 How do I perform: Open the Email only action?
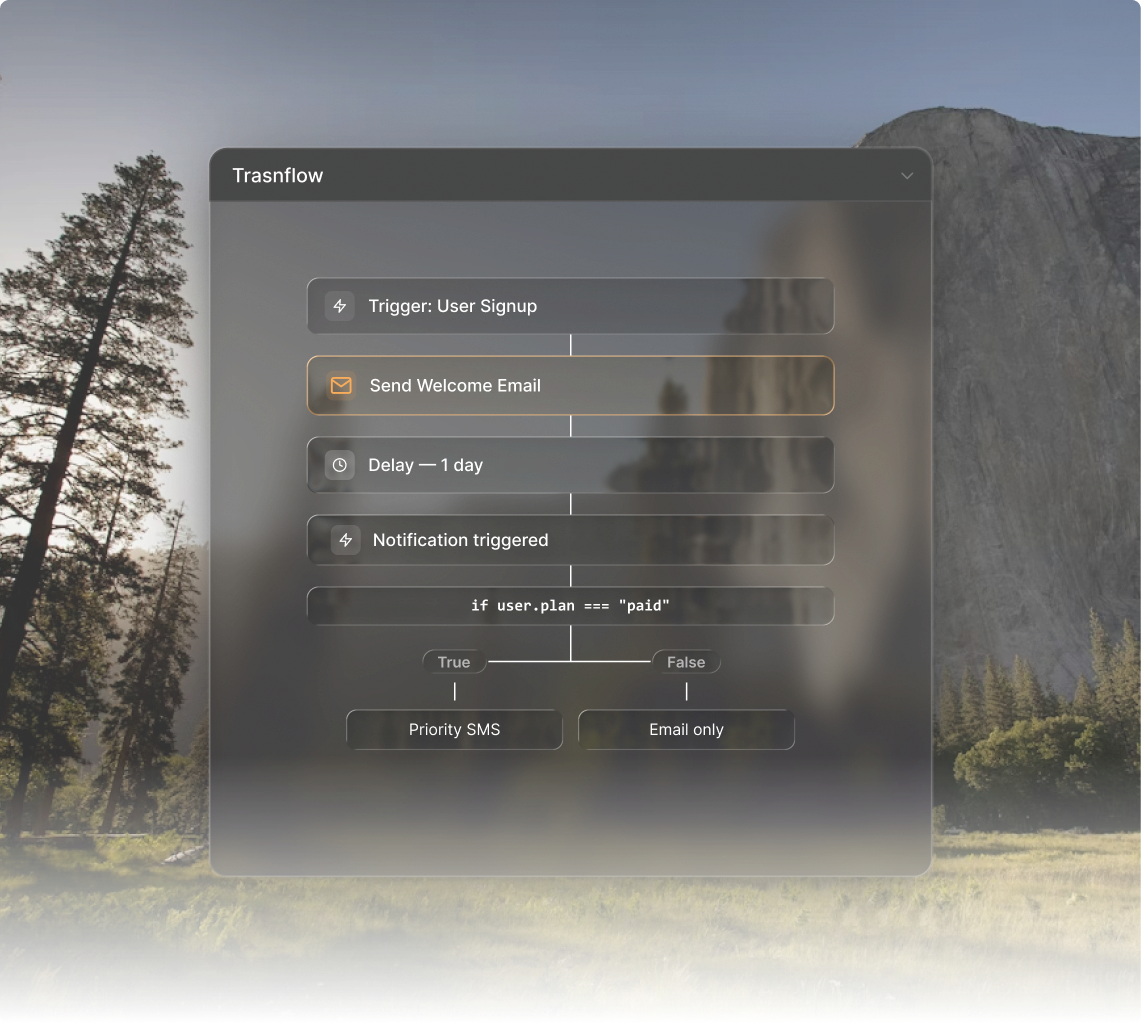(686, 730)
